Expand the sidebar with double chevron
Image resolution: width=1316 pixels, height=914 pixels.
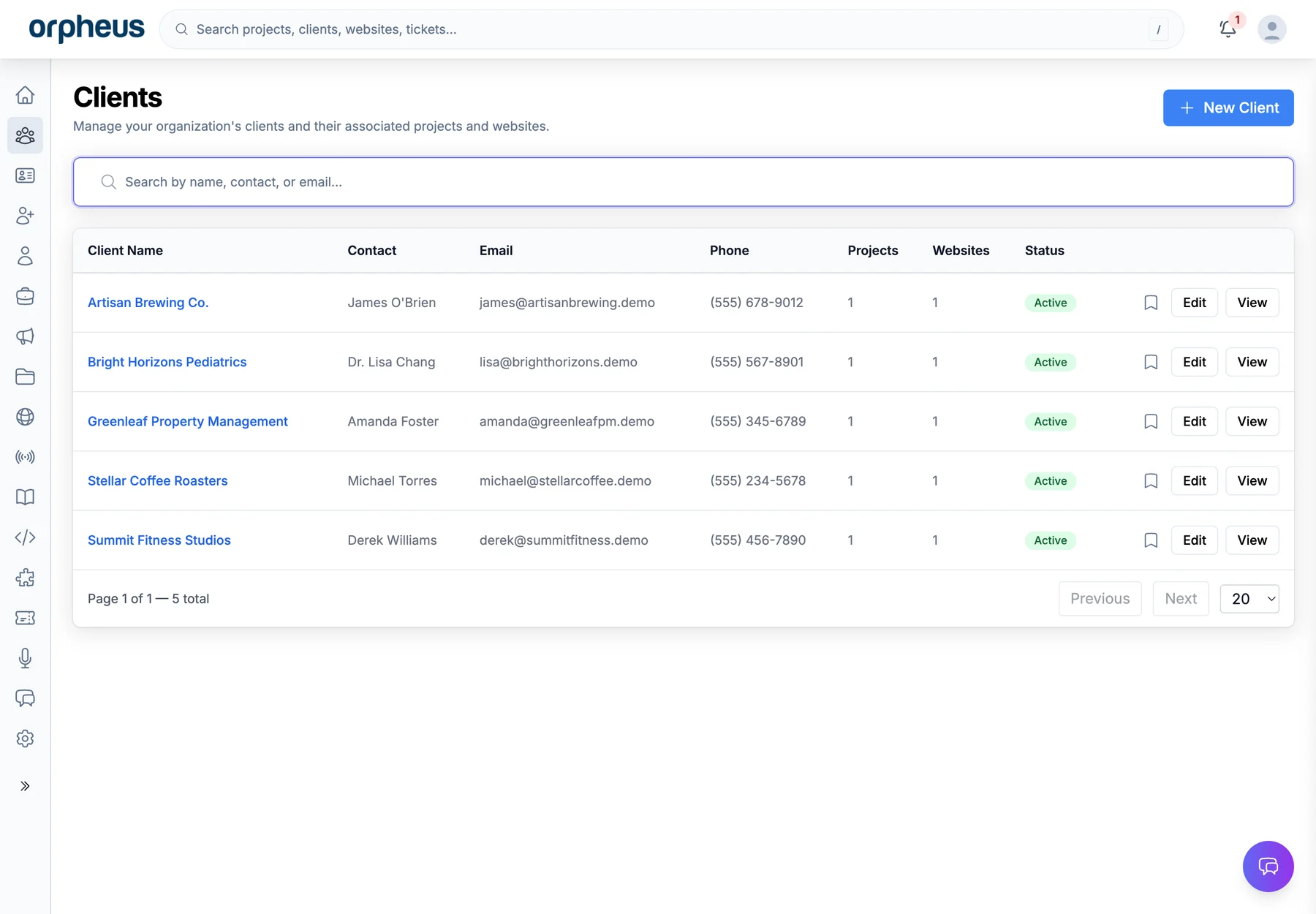25,786
